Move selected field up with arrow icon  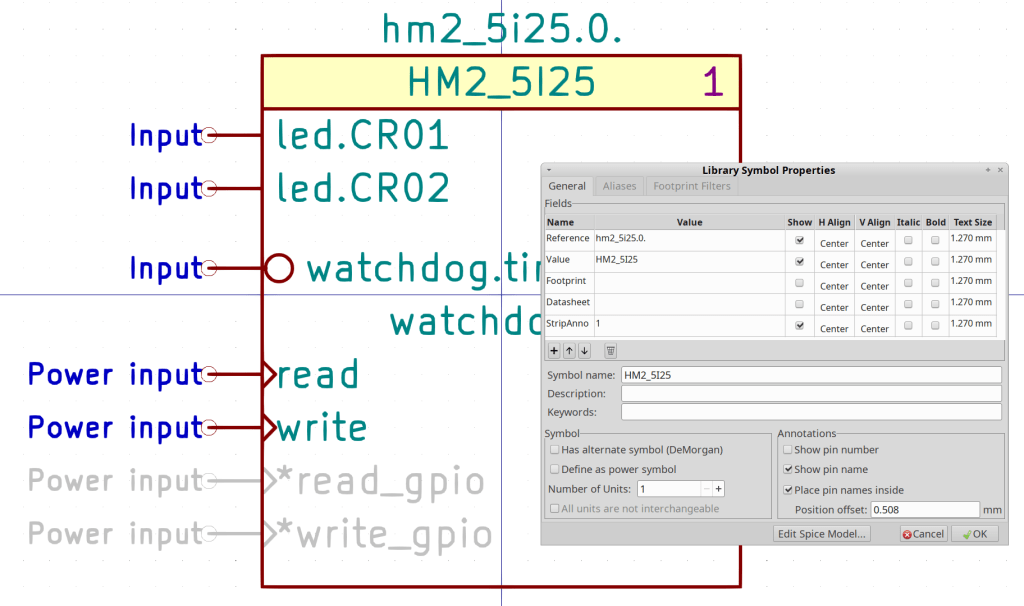[568, 350]
